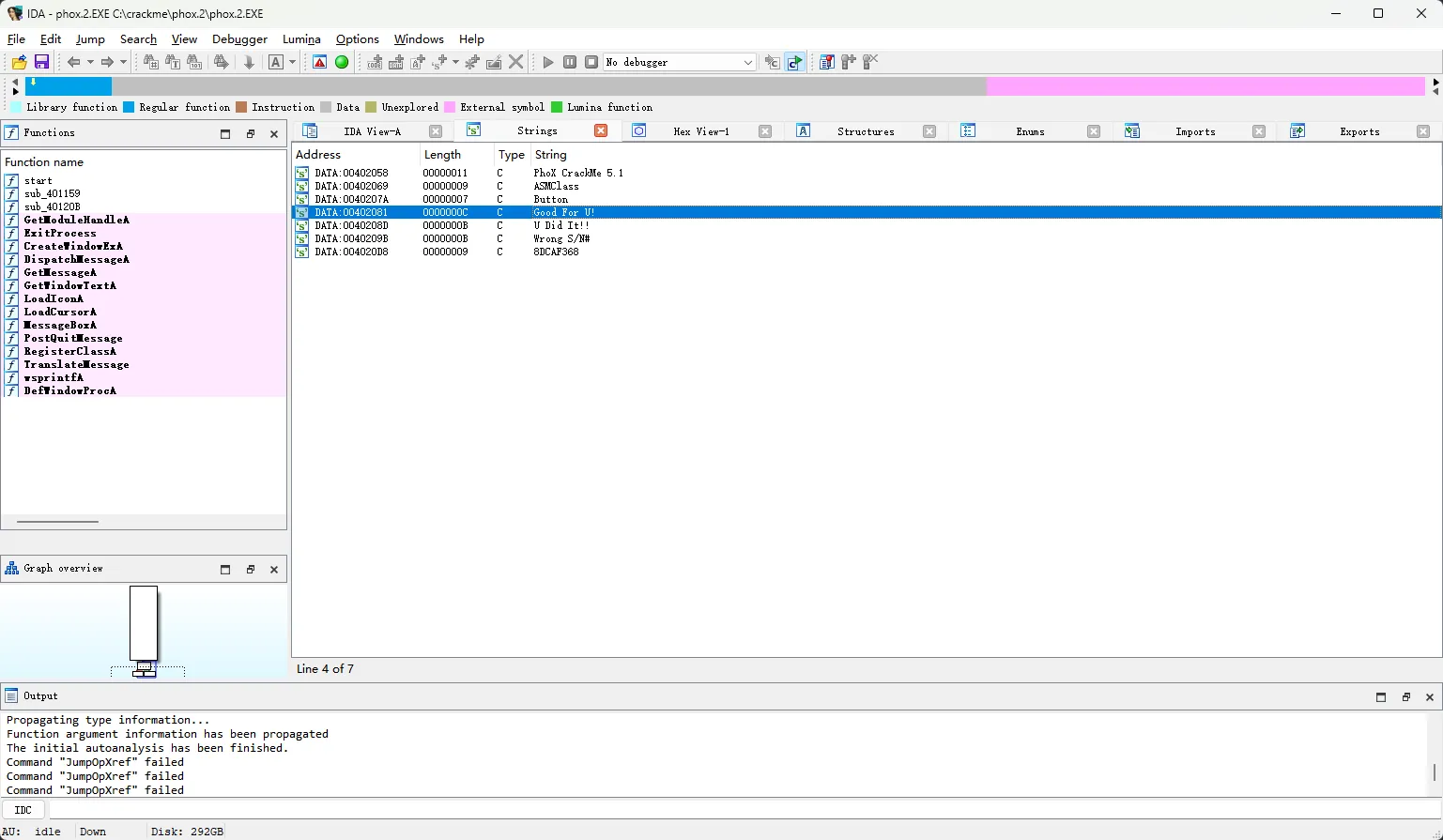The height and width of the screenshot is (840, 1443).
Task: Switch to the Imports tab
Action: 1194,131
